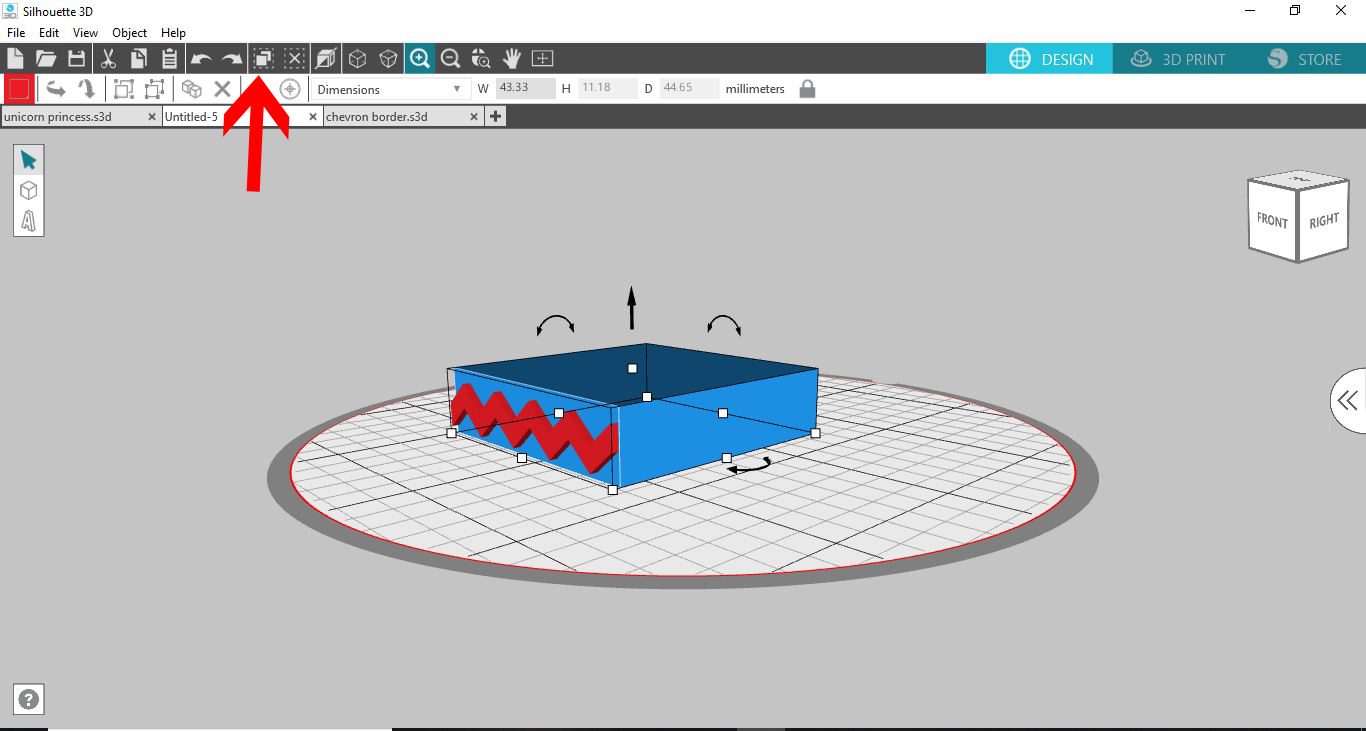1366x731 pixels.
Task: Expand the side panel with the double chevron
Action: tap(1348, 401)
